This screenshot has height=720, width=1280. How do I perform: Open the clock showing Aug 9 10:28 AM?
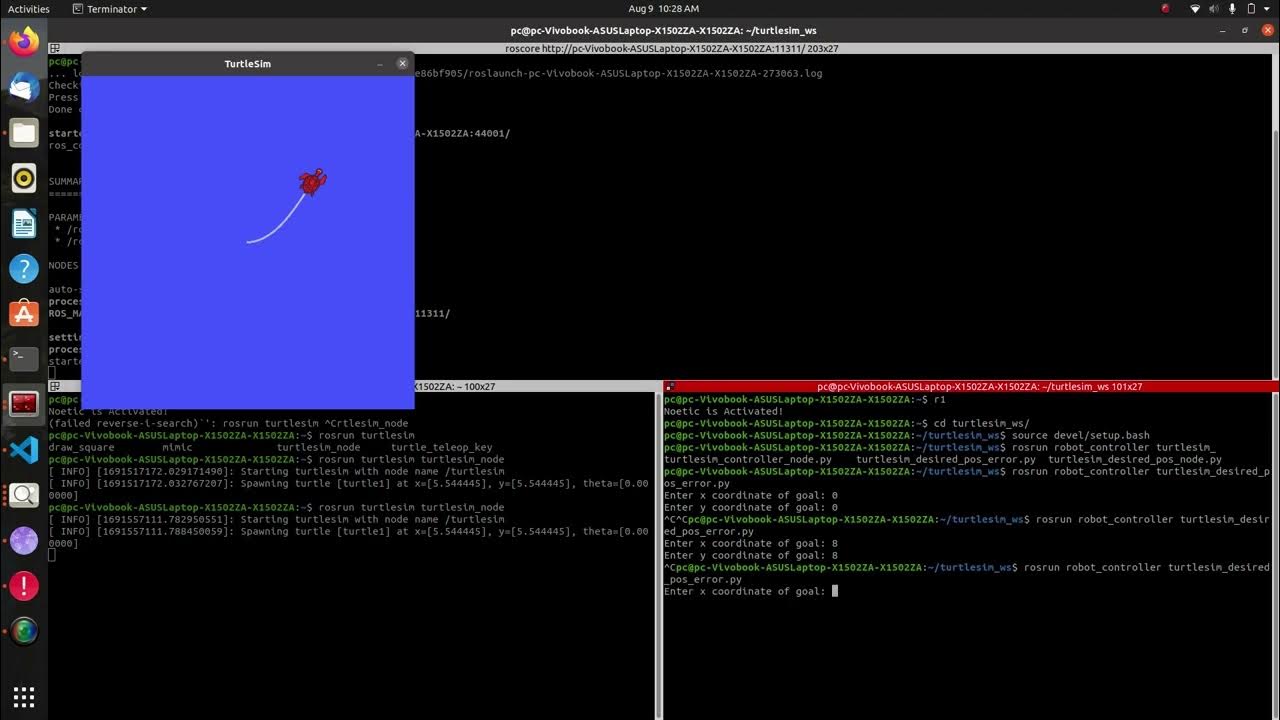pos(663,9)
